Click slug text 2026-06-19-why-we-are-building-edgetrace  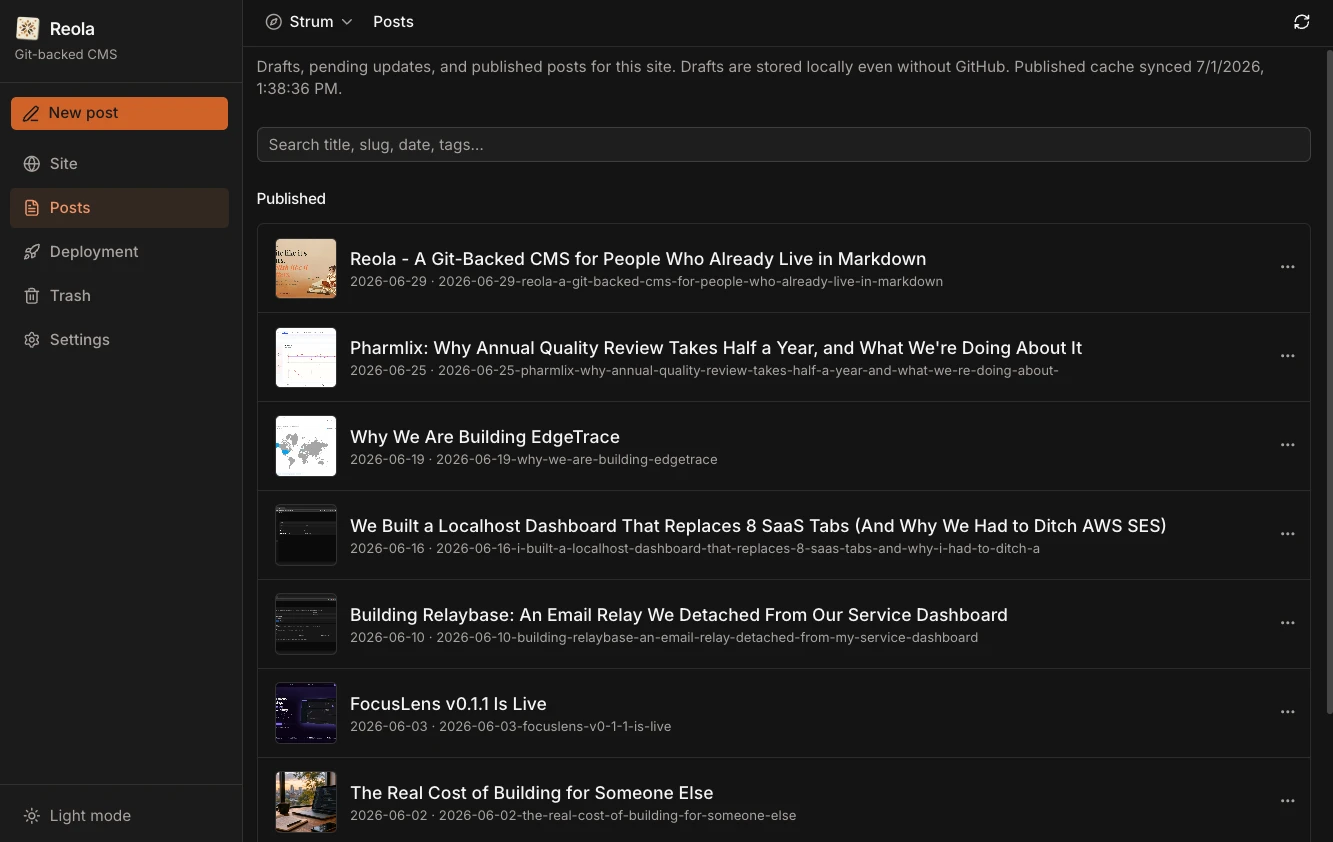pos(577,460)
